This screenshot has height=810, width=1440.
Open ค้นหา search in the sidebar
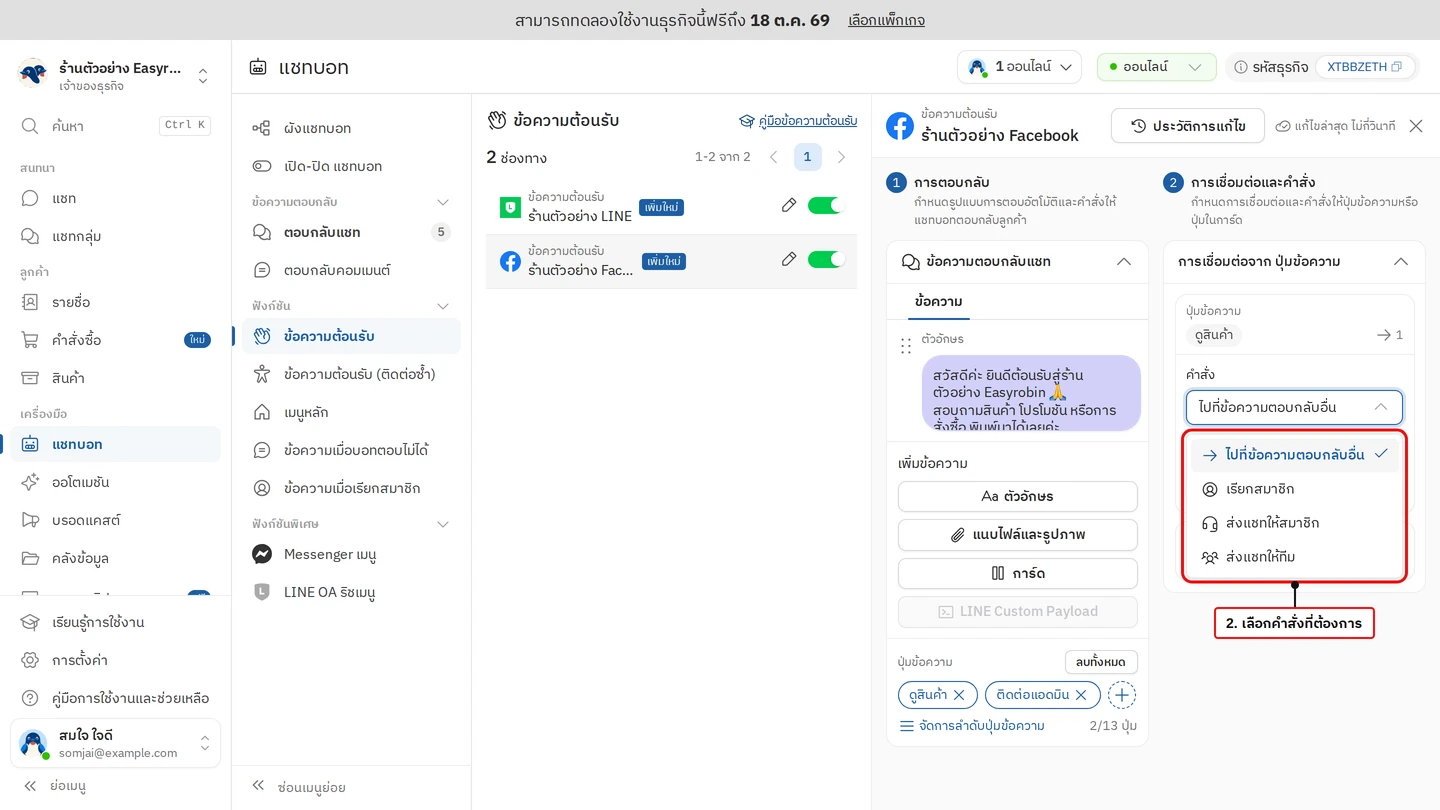[x=115, y=126]
